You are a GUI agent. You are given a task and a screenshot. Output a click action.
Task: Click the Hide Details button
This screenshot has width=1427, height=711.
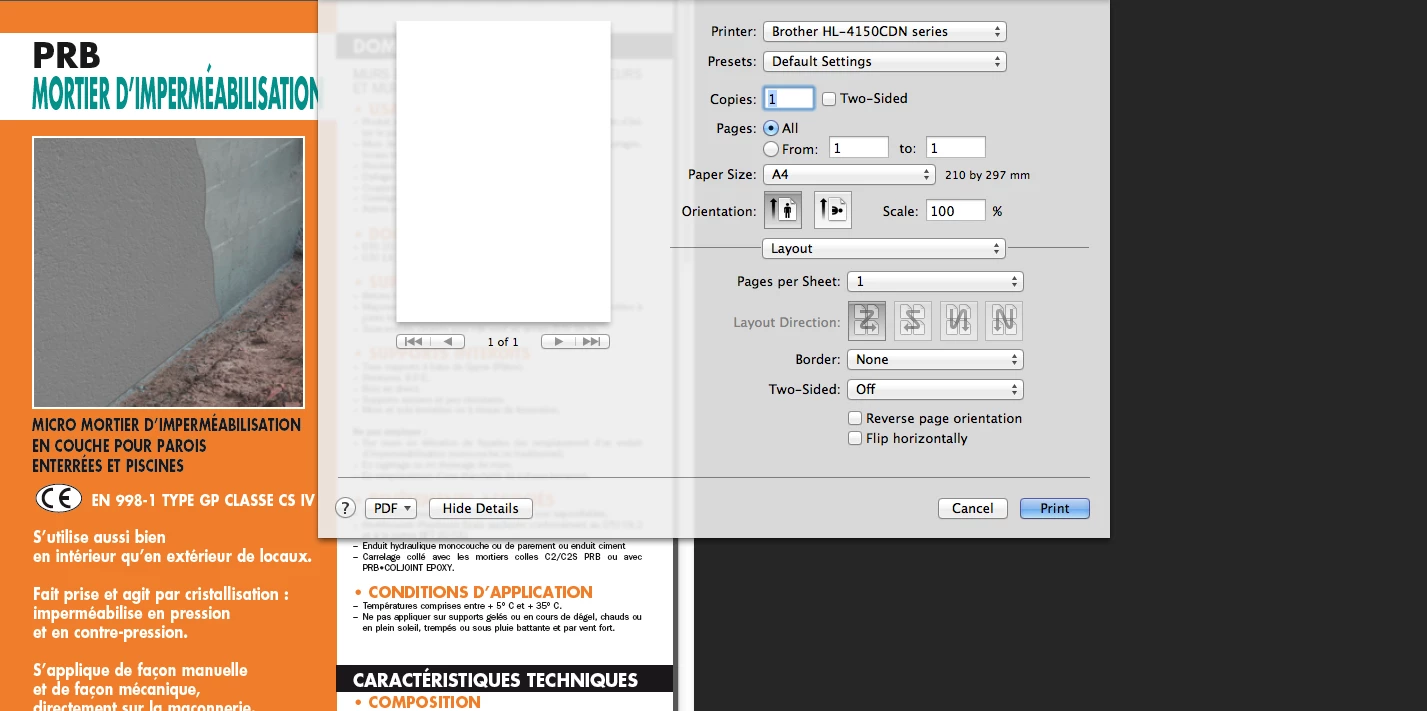481,508
